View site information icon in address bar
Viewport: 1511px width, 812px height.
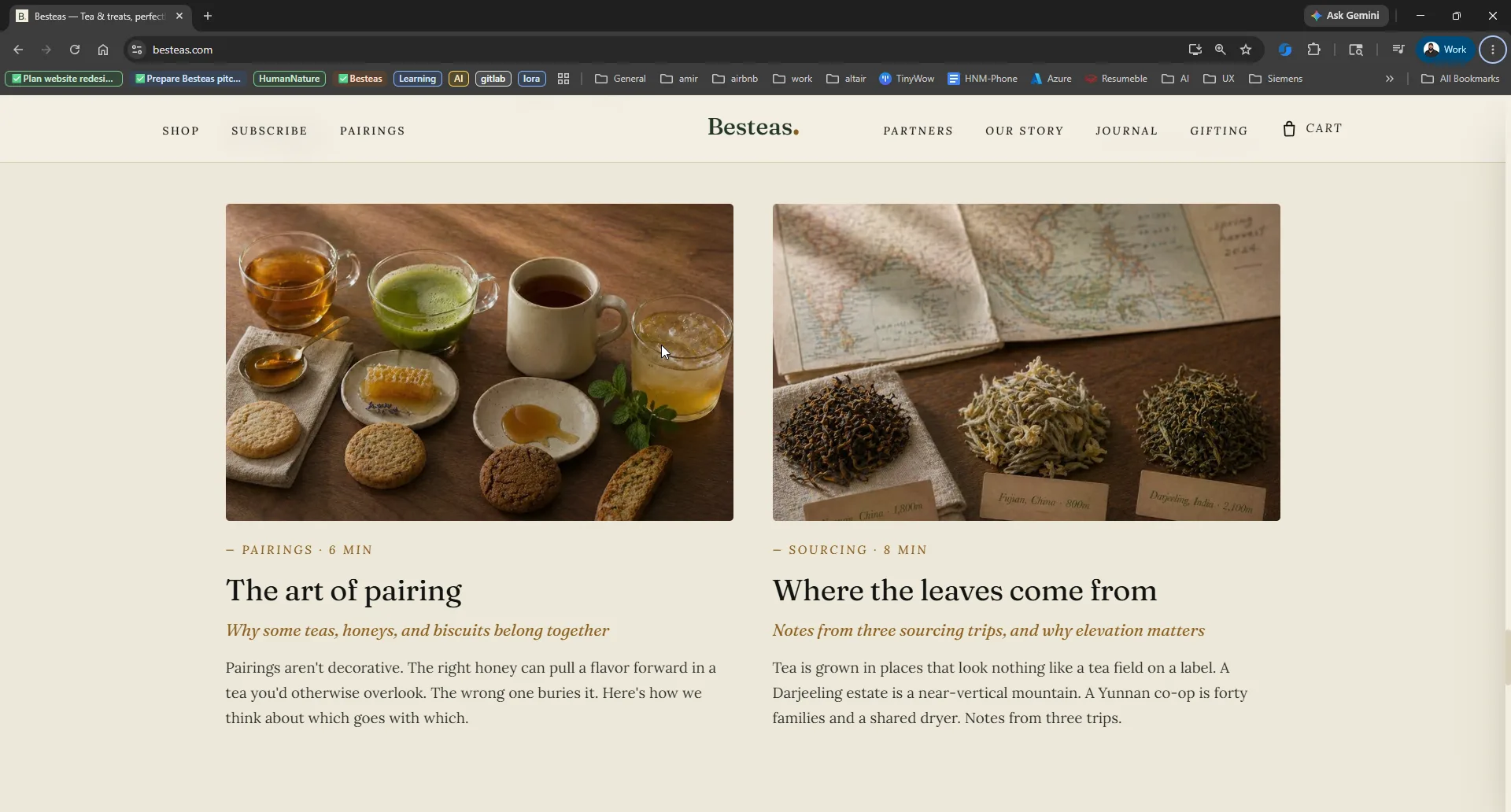click(x=136, y=50)
